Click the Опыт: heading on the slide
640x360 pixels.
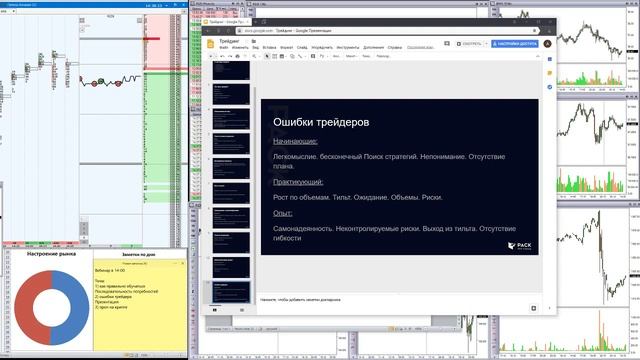tap(282, 213)
